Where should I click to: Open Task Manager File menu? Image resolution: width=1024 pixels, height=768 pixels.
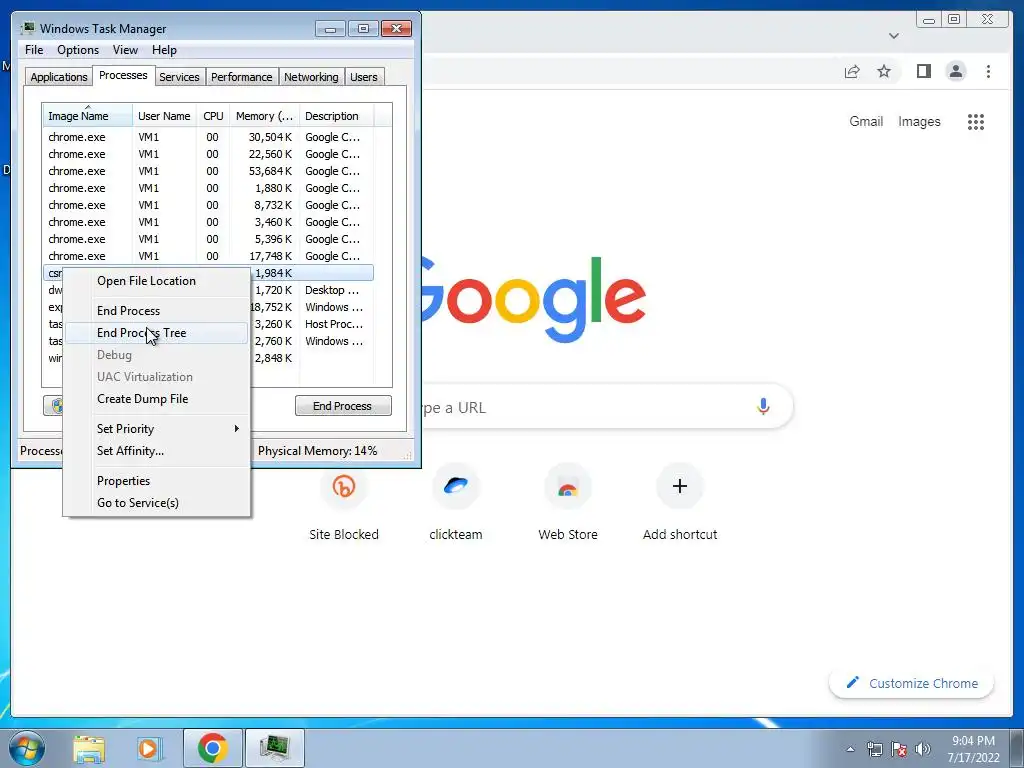coord(34,50)
